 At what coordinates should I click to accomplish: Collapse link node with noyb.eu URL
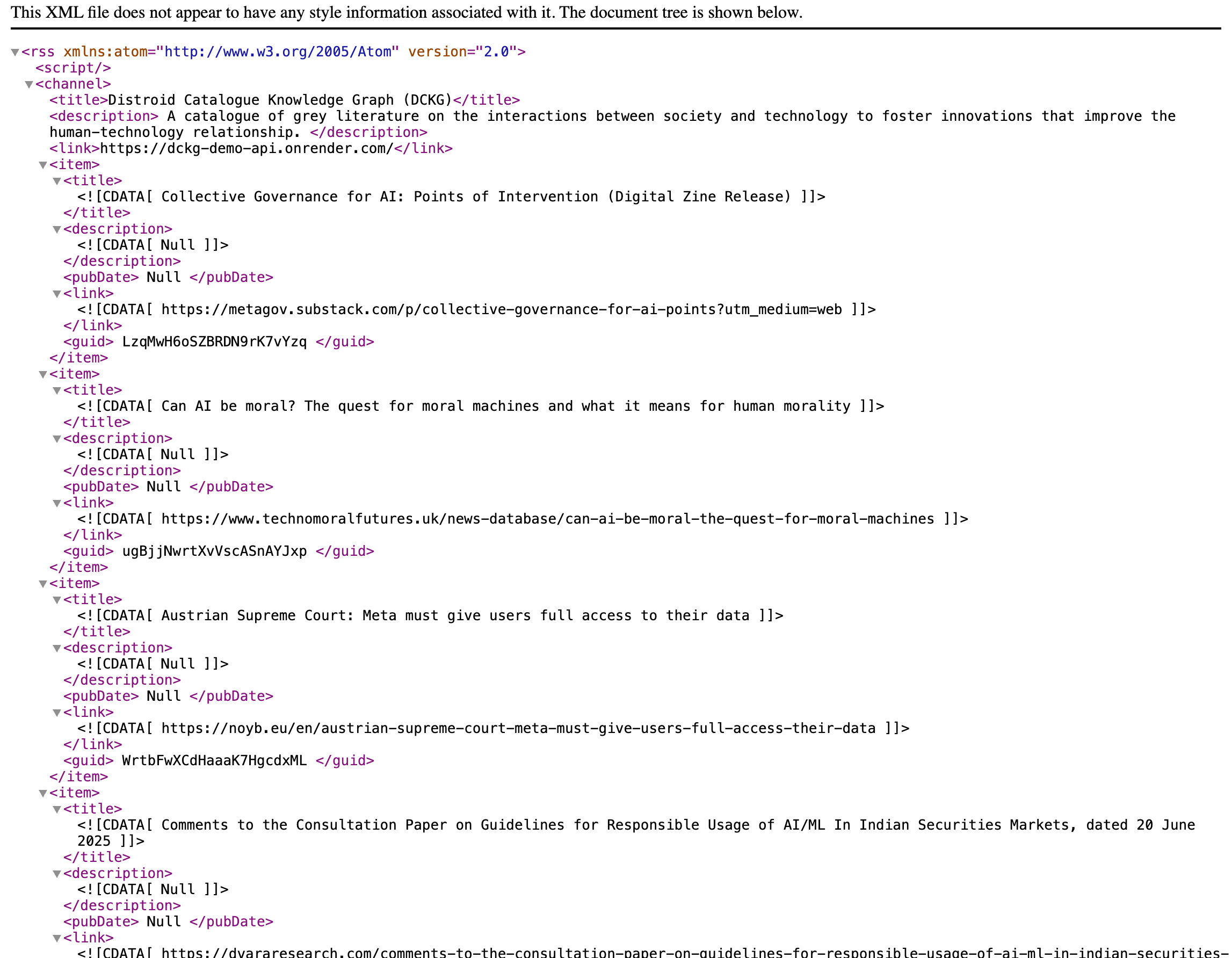coord(57,713)
